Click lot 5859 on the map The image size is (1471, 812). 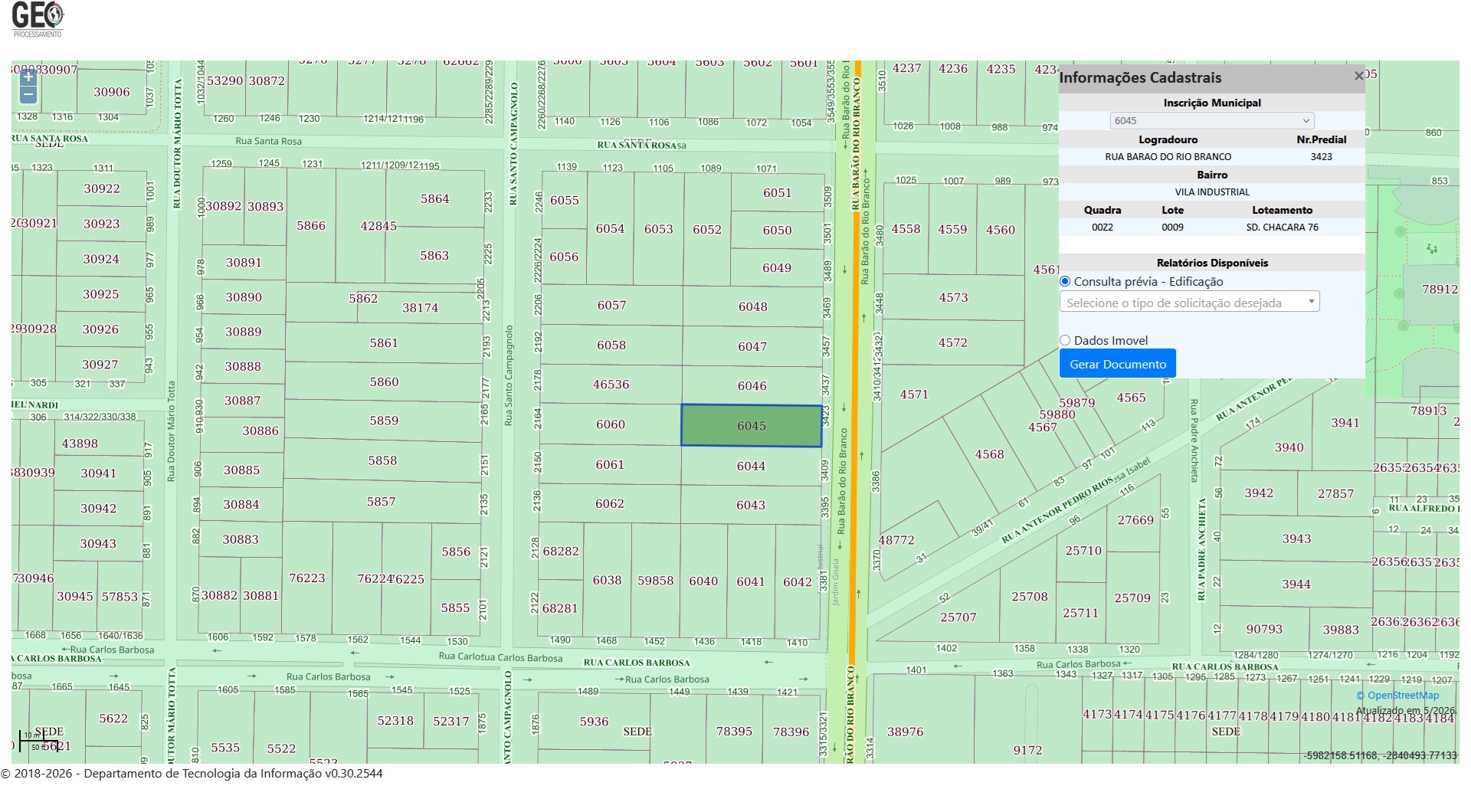(384, 421)
